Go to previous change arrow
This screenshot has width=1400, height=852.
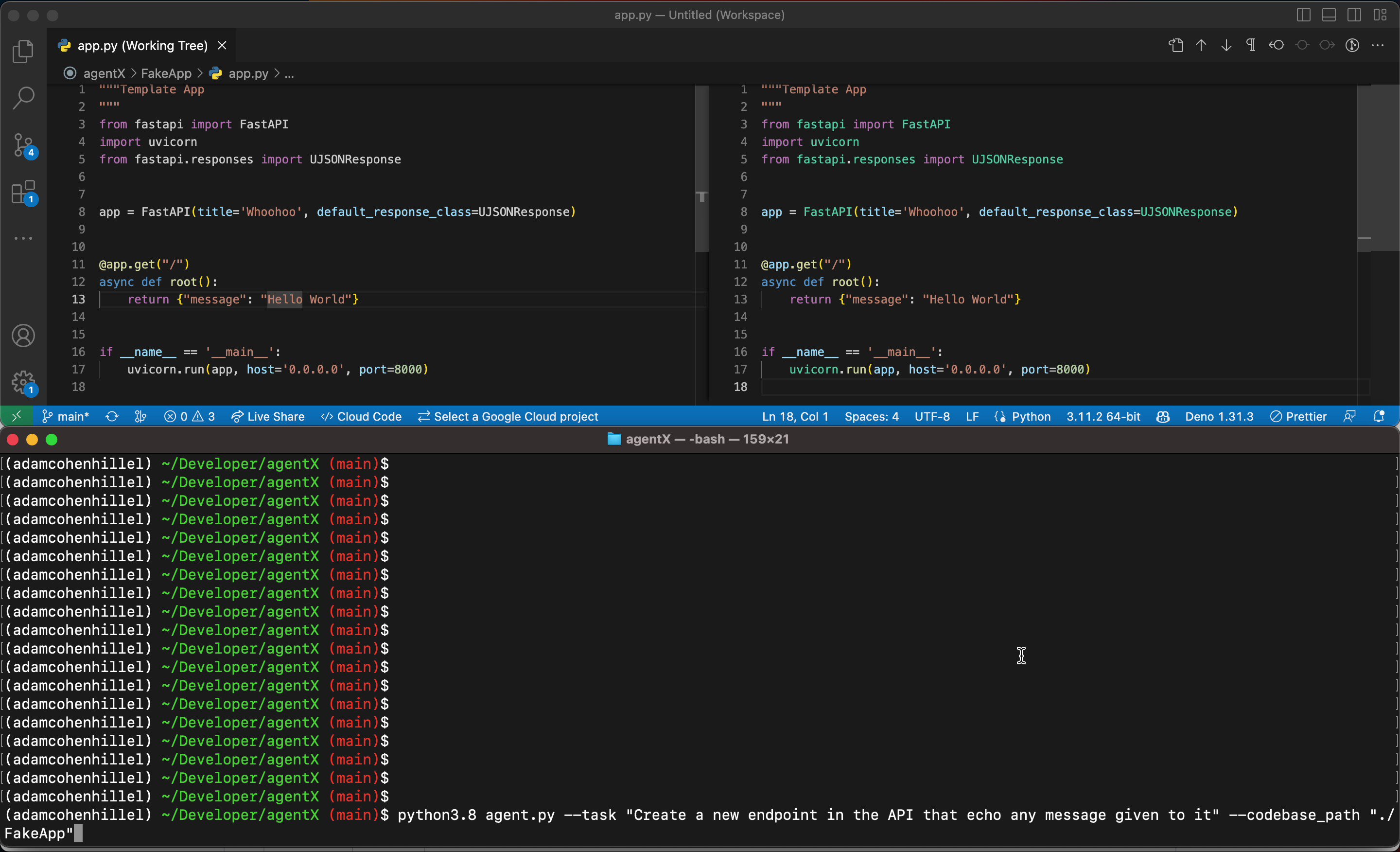[1201, 46]
